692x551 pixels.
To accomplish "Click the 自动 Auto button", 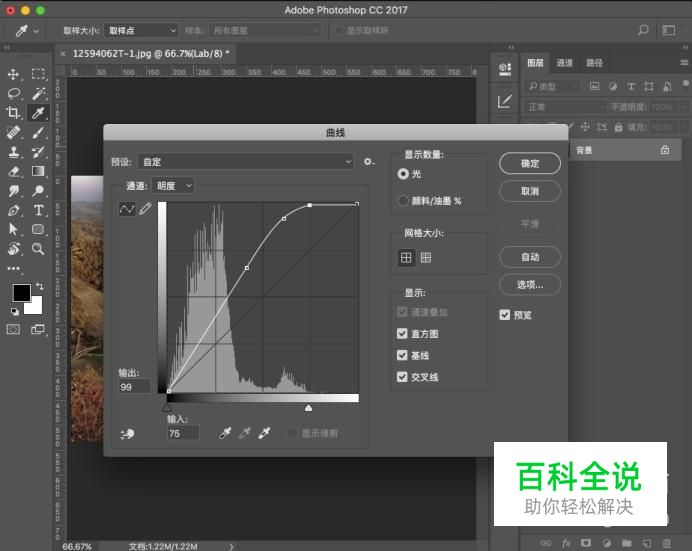I will pos(530,257).
